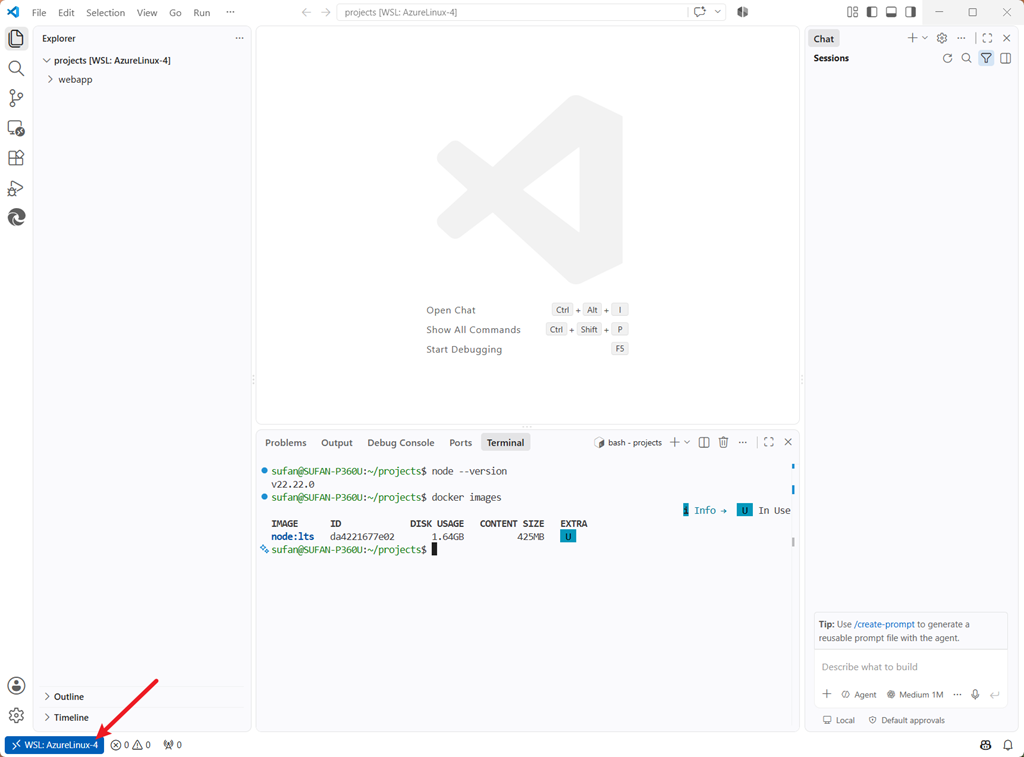Image resolution: width=1024 pixels, height=757 pixels.
Task: Open the Extensions view
Action: (16, 158)
